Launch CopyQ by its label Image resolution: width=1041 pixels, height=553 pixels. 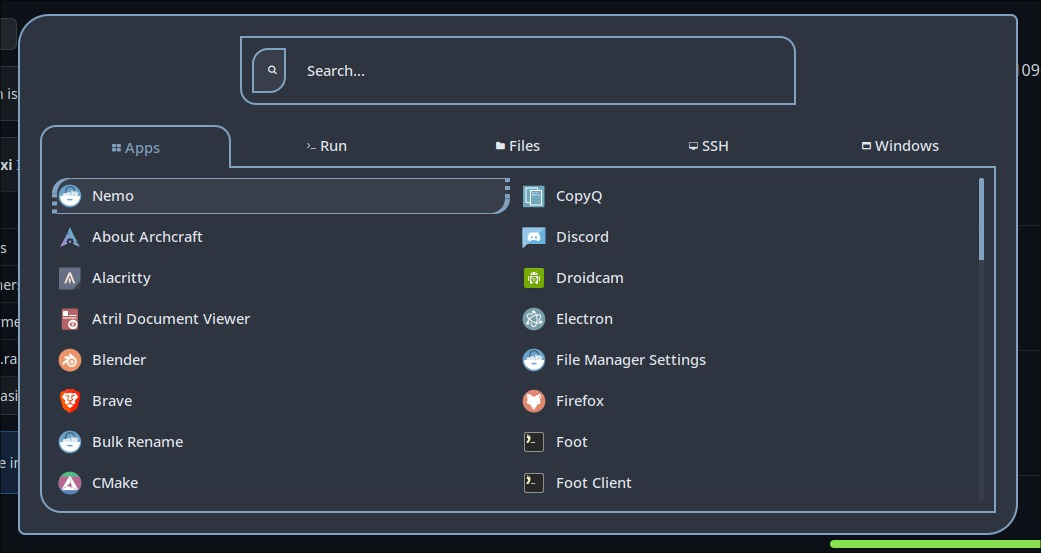pos(579,196)
